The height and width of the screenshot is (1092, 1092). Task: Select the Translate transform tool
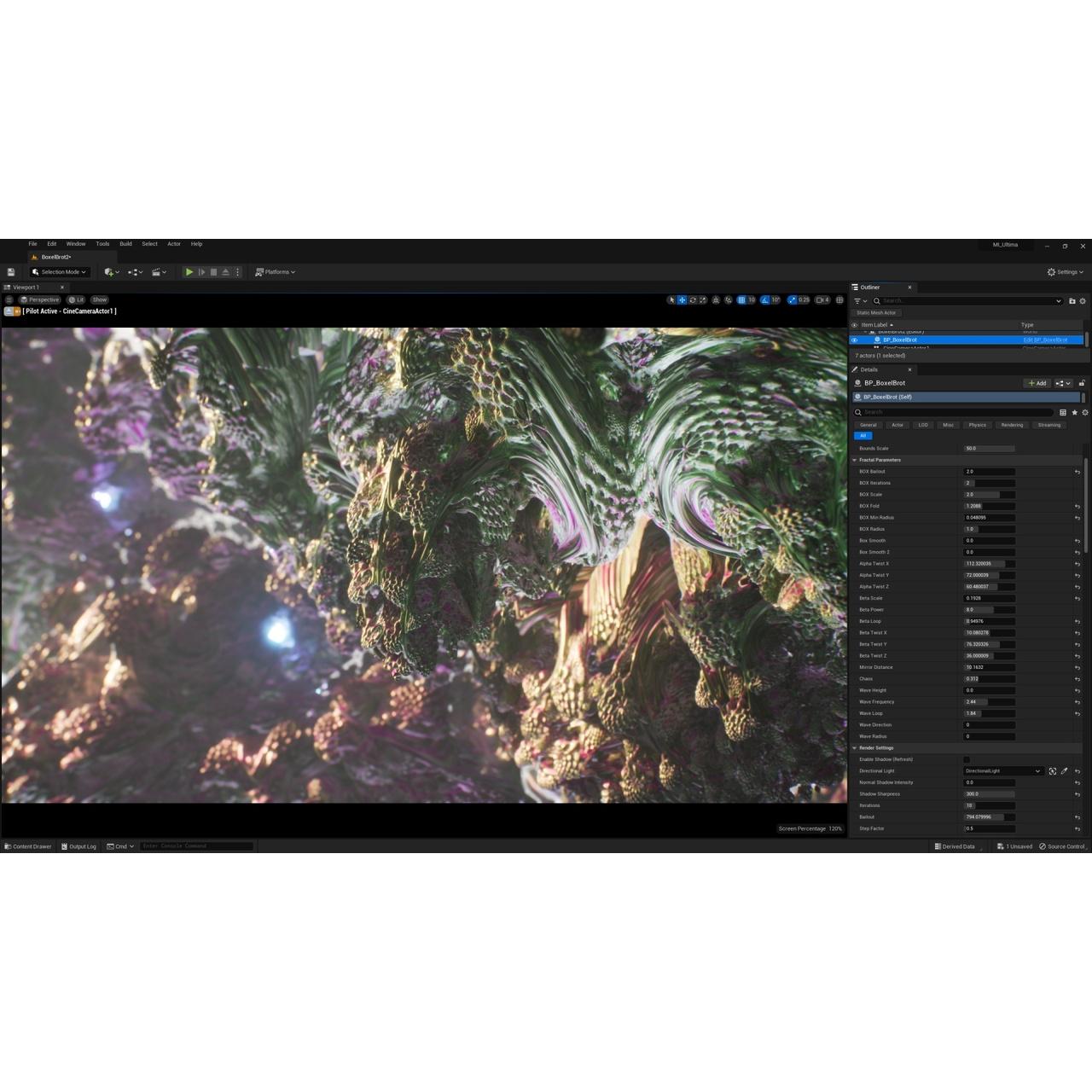coord(682,300)
